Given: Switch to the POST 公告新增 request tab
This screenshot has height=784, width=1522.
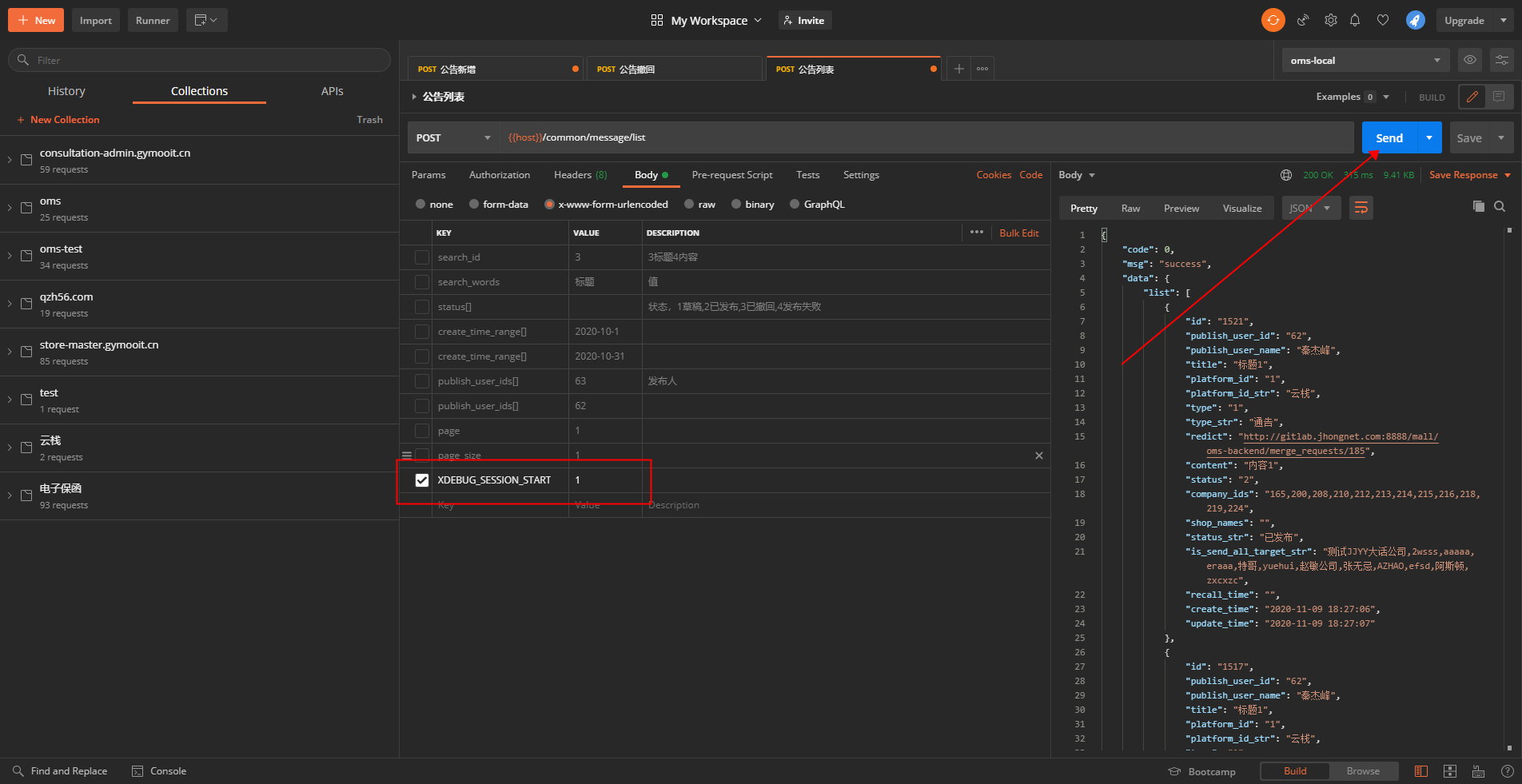Looking at the screenshot, I should point(496,69).
